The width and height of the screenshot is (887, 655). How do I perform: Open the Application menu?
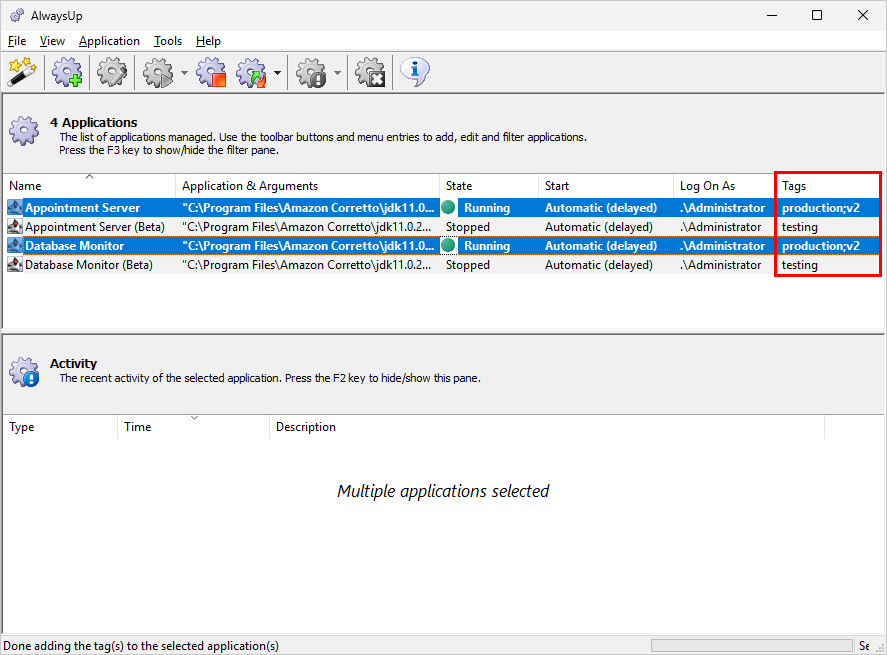click(x=109, y=41)
